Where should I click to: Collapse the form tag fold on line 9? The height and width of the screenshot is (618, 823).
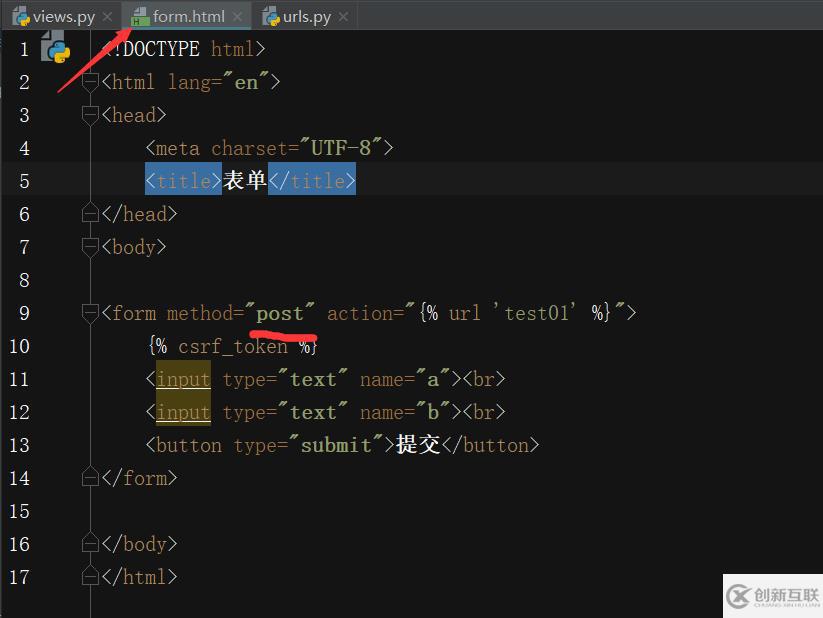pos(90,313)
